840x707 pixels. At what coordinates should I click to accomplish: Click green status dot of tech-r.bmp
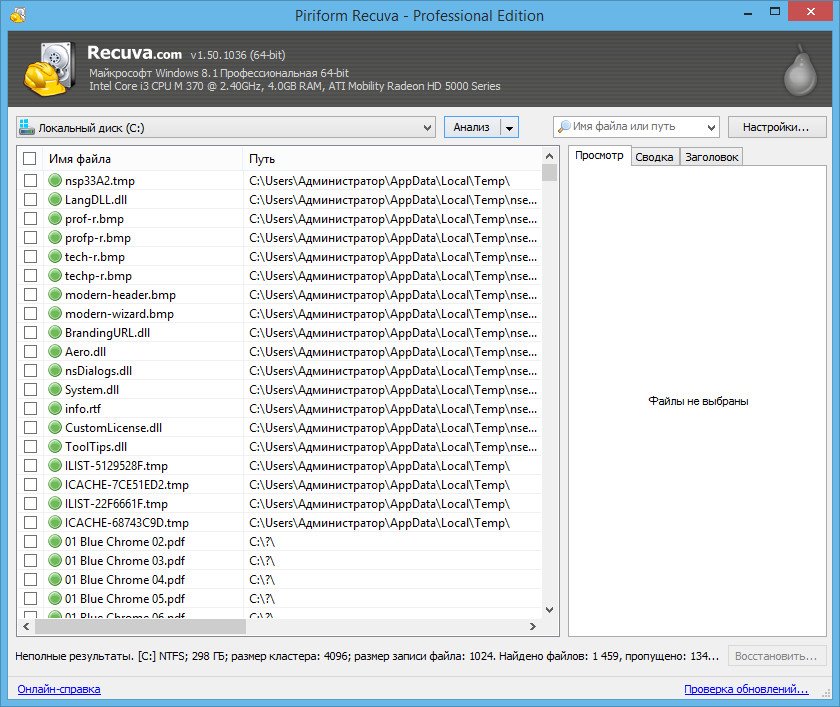point(55,257)
